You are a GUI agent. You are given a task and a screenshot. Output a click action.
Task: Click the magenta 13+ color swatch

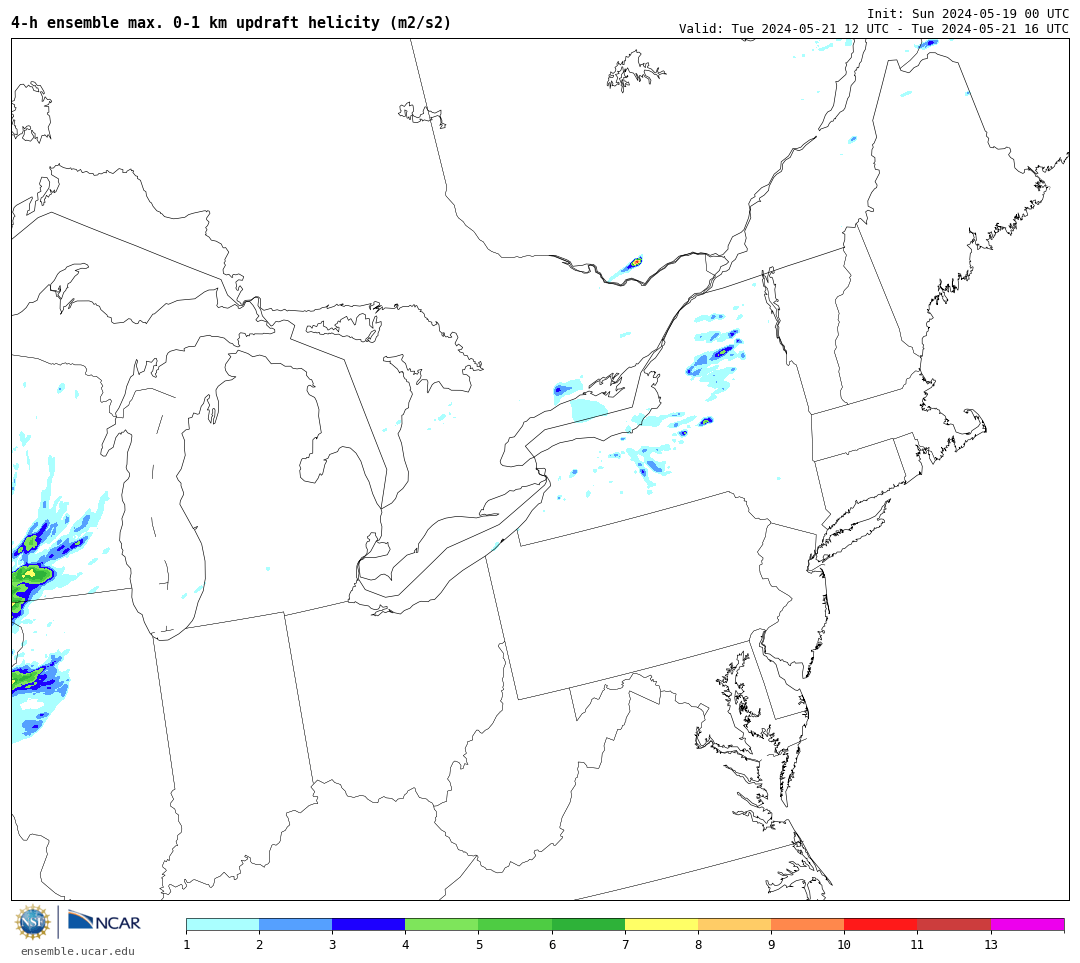tap(1028, 924)
